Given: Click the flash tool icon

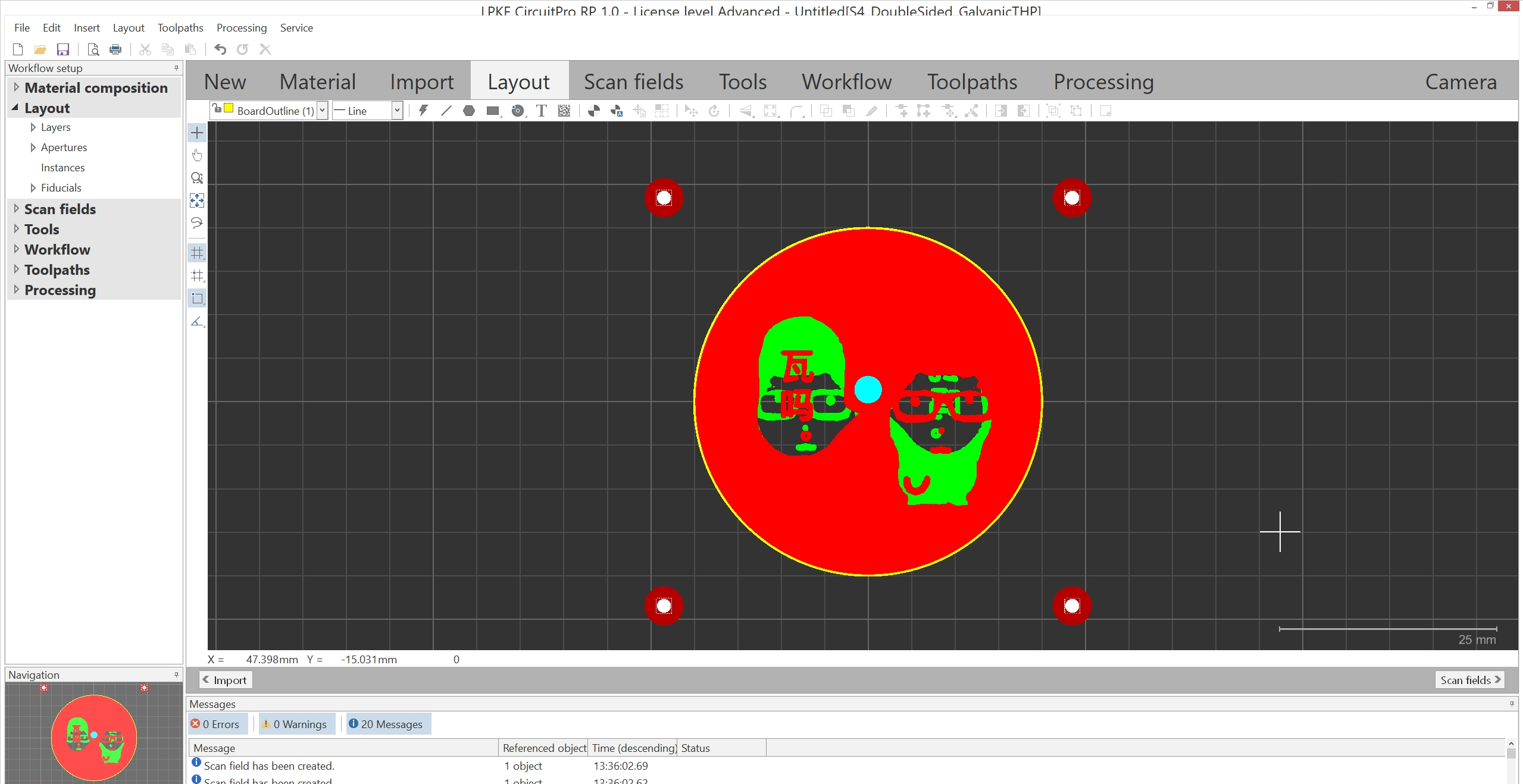Looking at the screenshot, I should (423, 111).
